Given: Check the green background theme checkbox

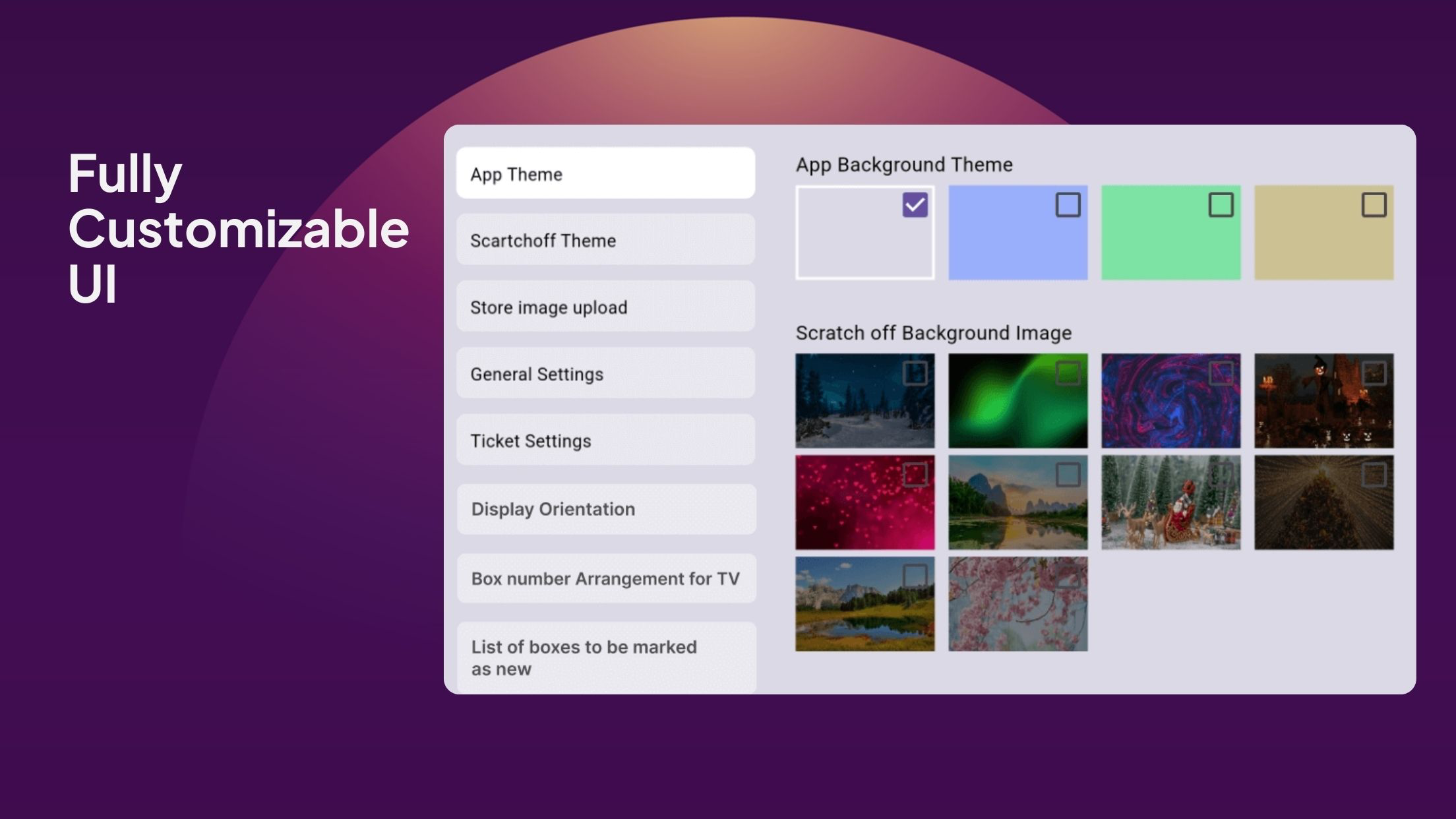Looking at the screenshot, I should [1221, 204].
